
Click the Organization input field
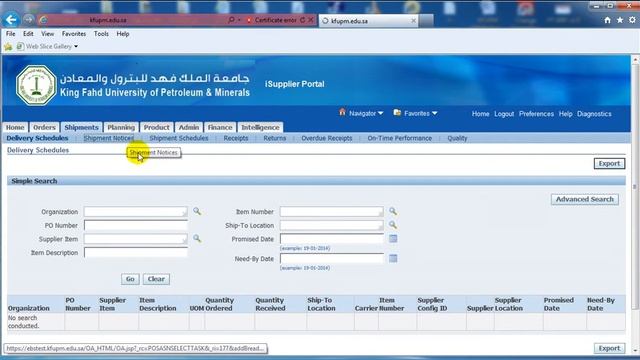coord(136,211)
